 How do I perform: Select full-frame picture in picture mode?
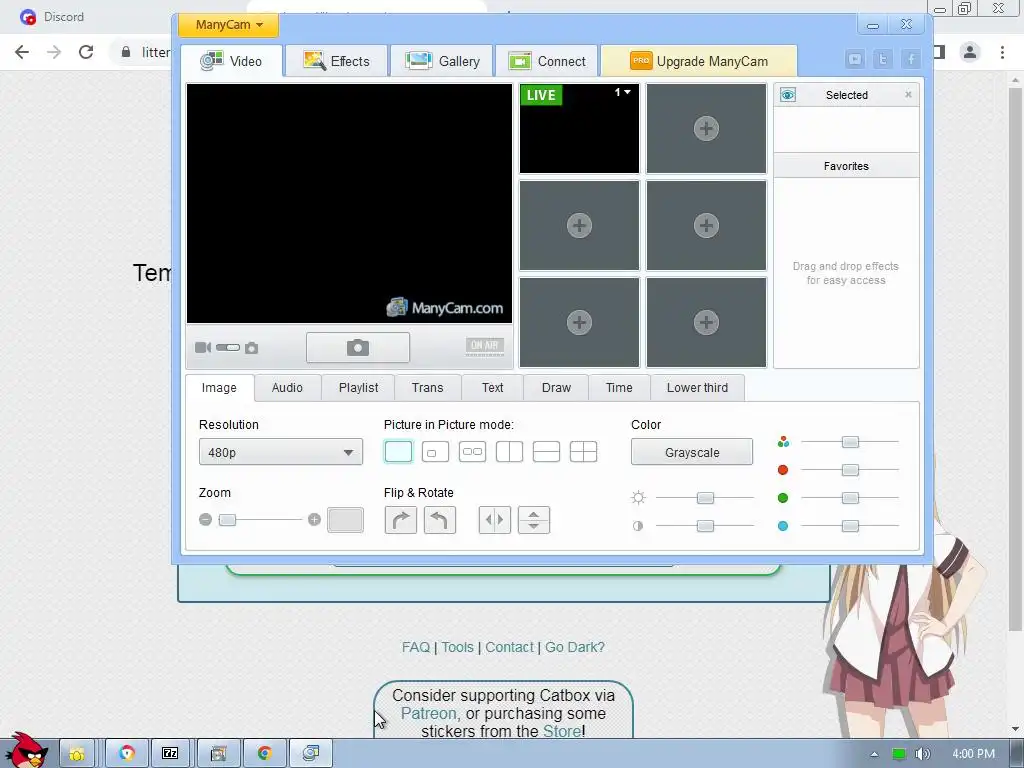(x=398, y=452)
